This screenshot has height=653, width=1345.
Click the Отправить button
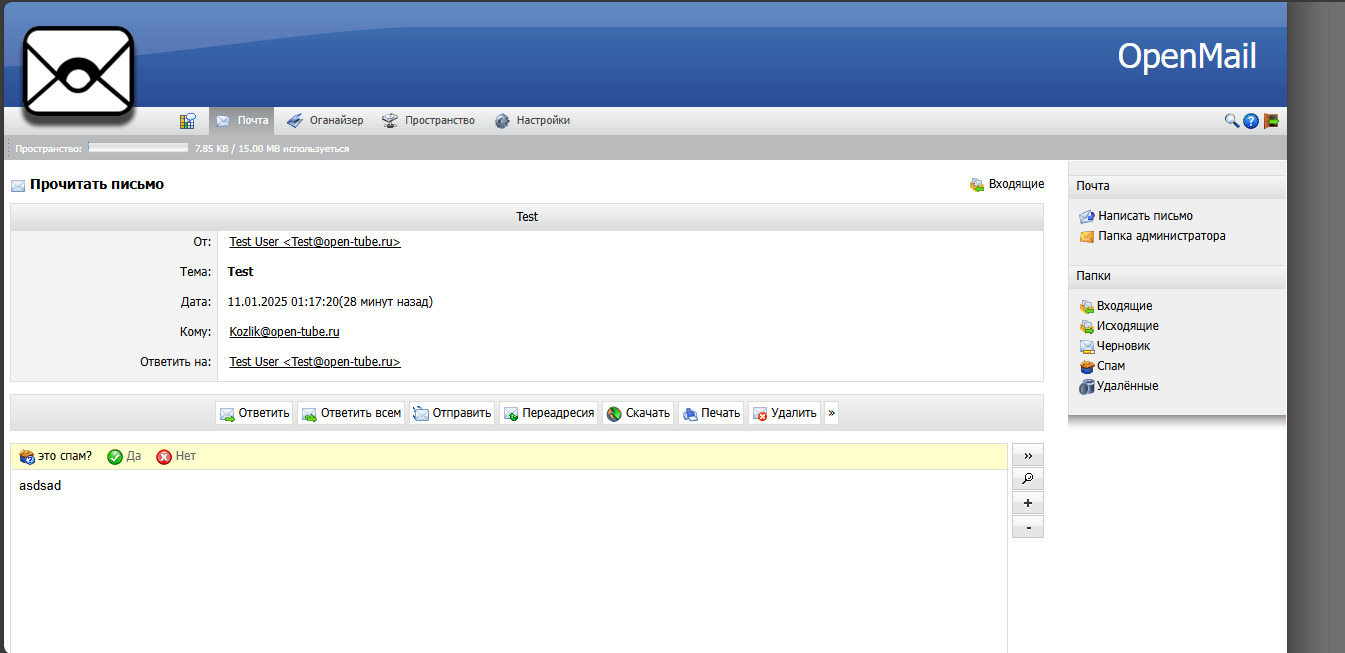tap(452, 413)
